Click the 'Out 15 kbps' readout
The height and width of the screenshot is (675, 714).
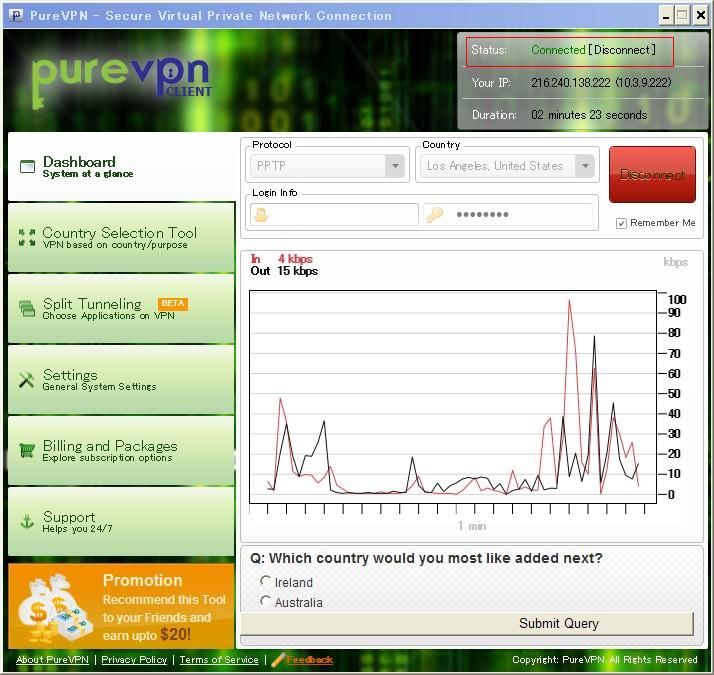coord(284,271)
